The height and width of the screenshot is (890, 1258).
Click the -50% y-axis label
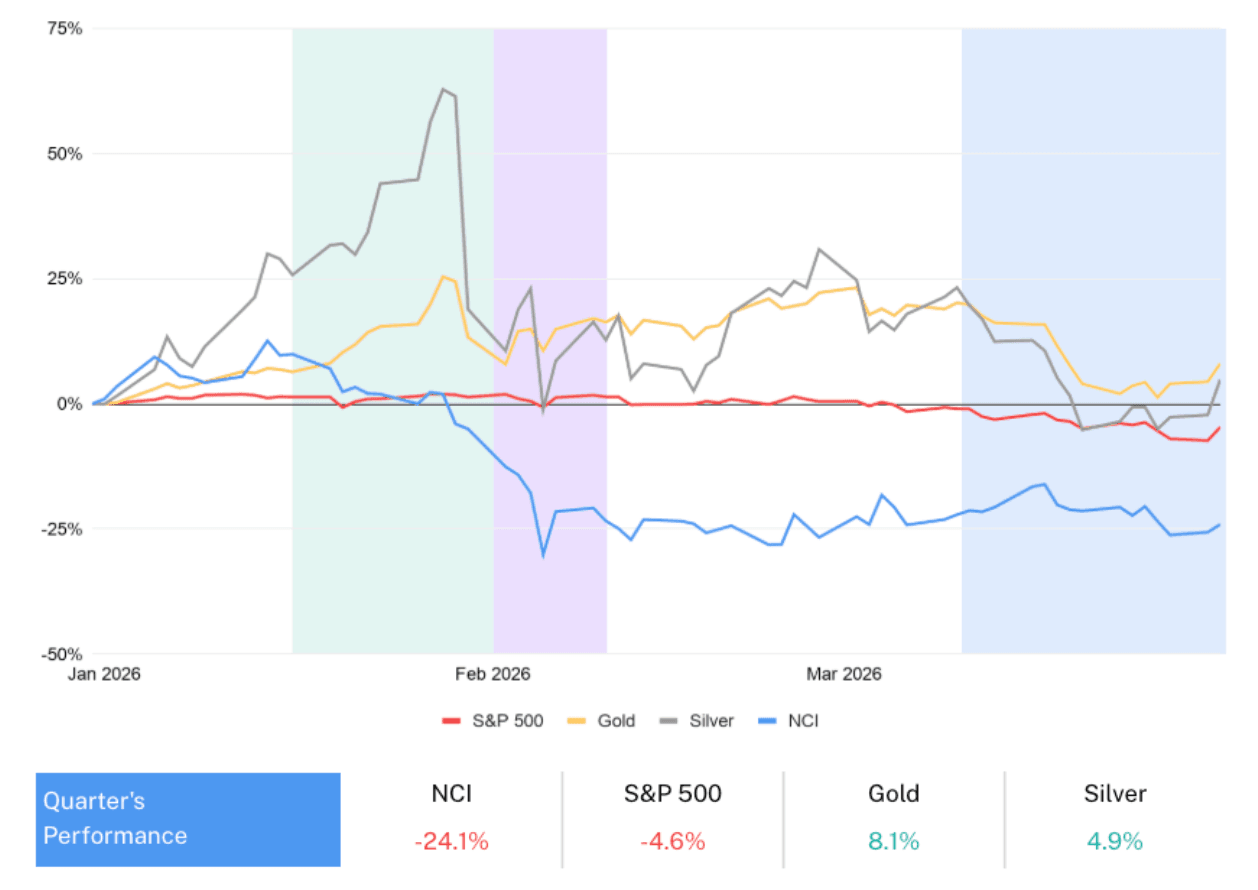pos(61,654)
